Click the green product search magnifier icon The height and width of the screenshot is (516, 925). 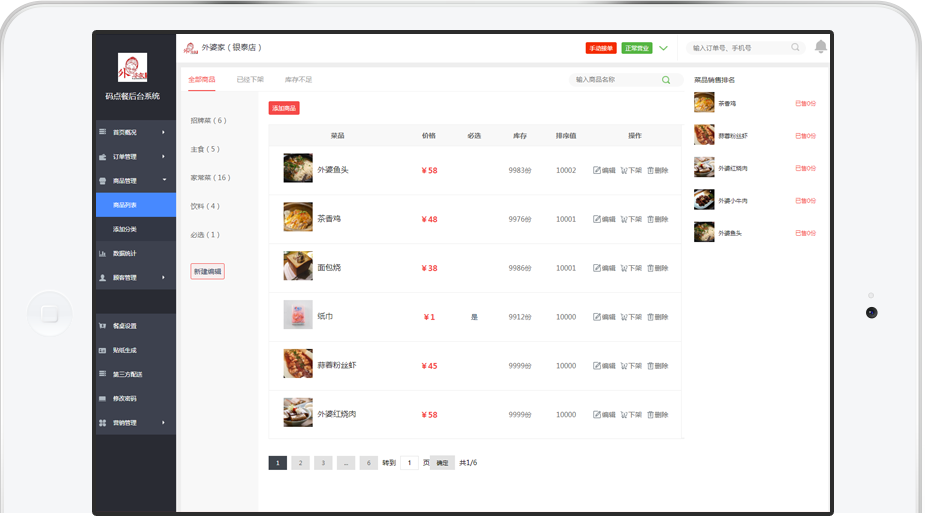pos(666,80)
